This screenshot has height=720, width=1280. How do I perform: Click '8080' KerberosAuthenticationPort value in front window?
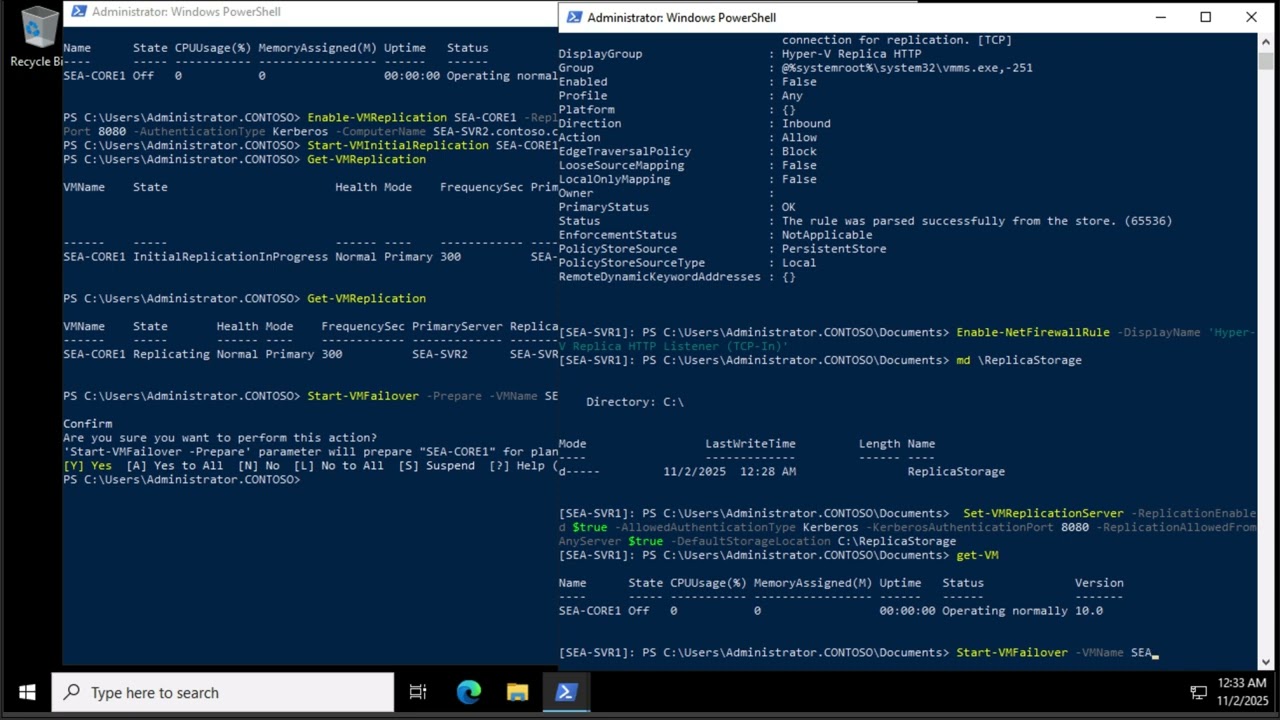pos(1075,527)
